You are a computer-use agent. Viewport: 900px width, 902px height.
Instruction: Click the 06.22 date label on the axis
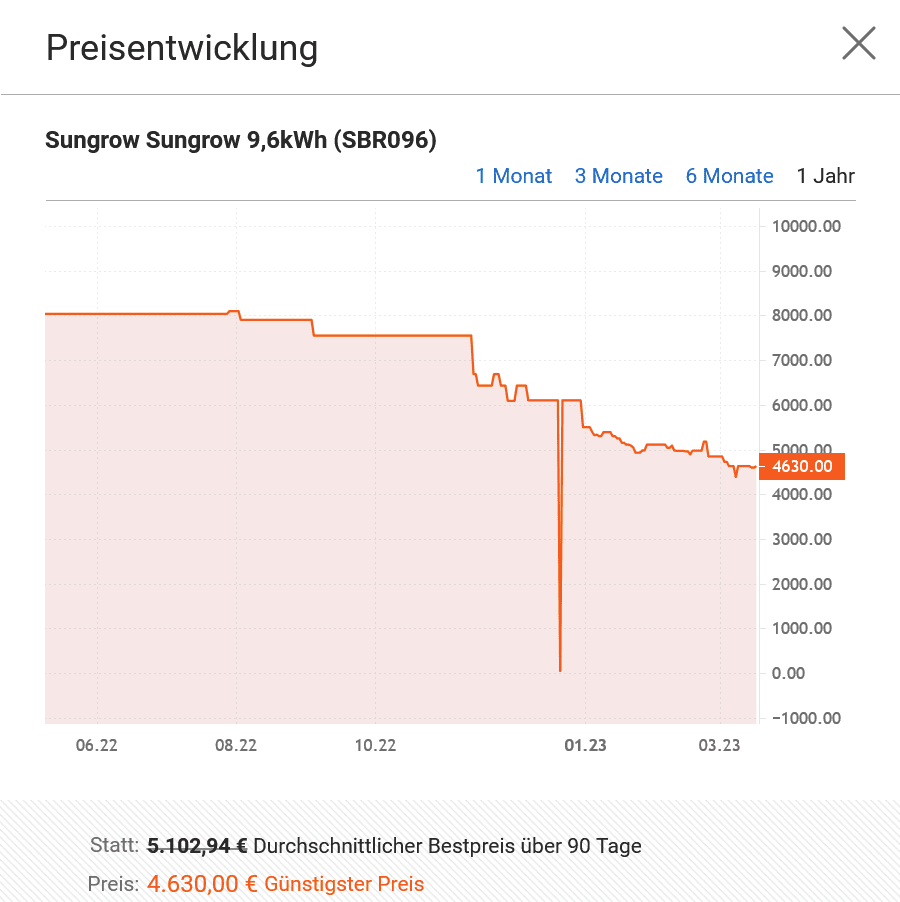click(x=97, y=746)
